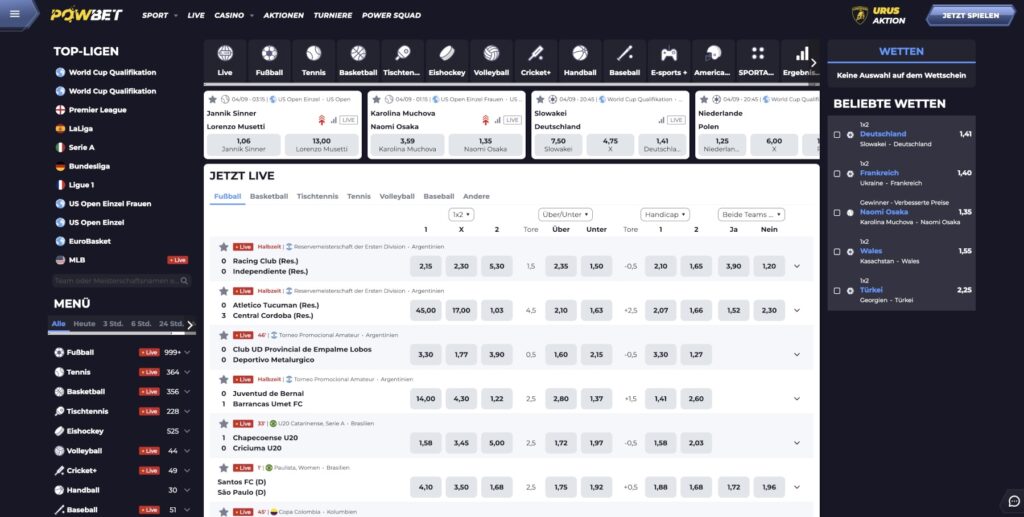Check the Deutschland popular bet checkbox
Viewport: 1024px width, 517px height.
tap(837, 134)
